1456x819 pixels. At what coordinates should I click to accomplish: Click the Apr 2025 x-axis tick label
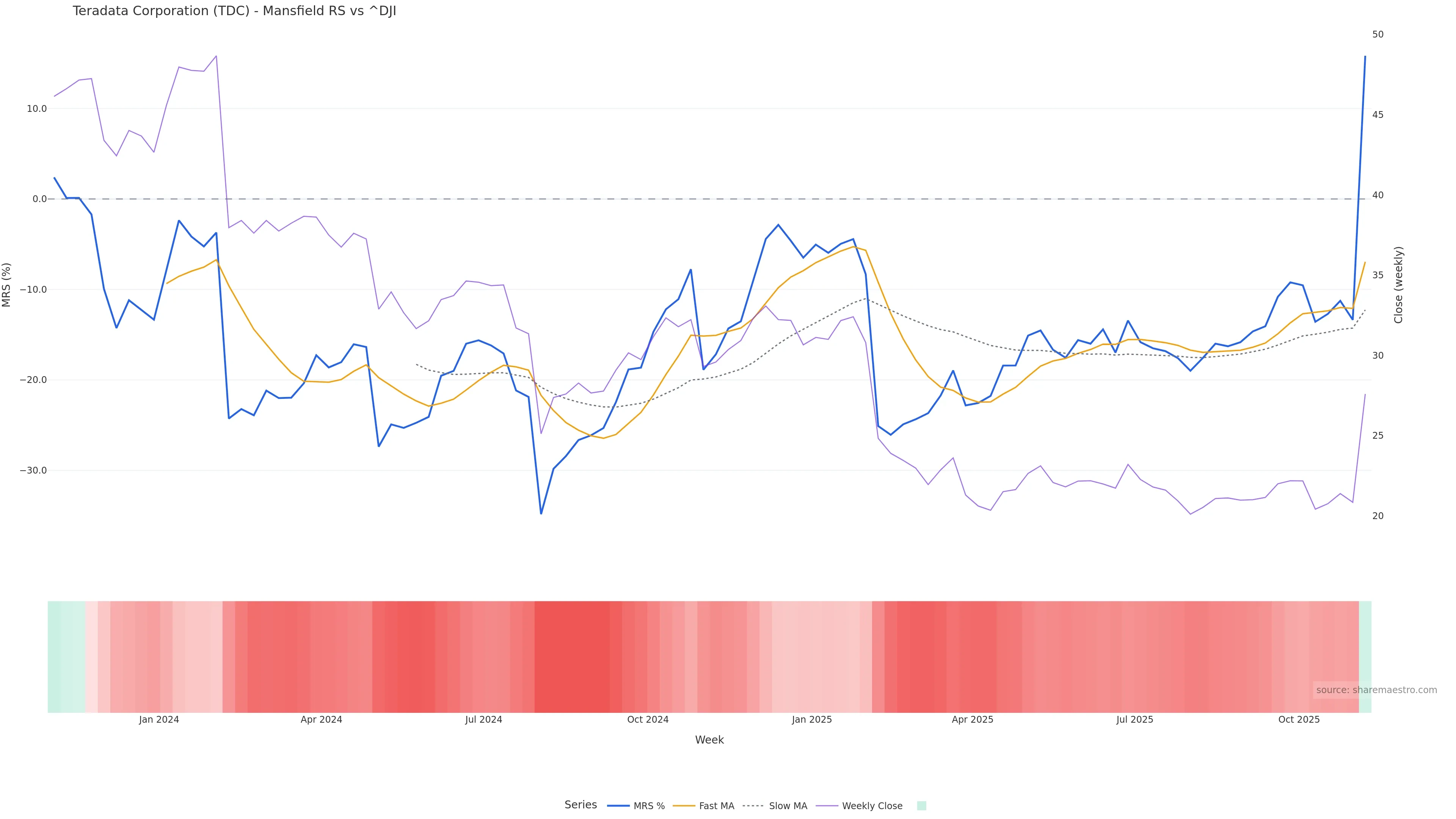click(972, 720)
